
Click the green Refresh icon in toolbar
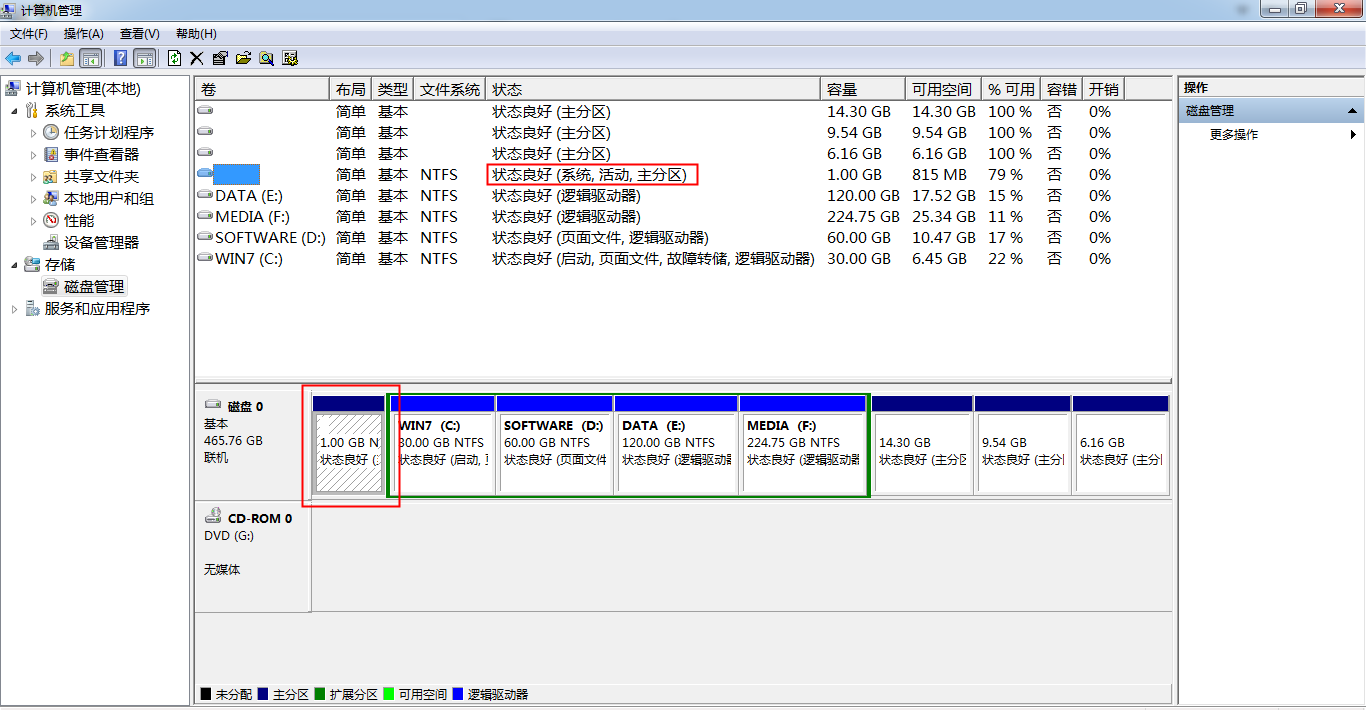175,58
